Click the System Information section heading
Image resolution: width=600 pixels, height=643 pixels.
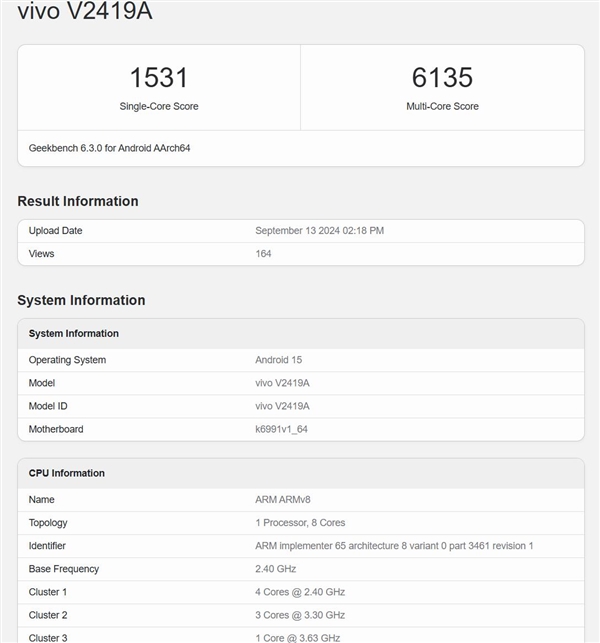(81, 300)
